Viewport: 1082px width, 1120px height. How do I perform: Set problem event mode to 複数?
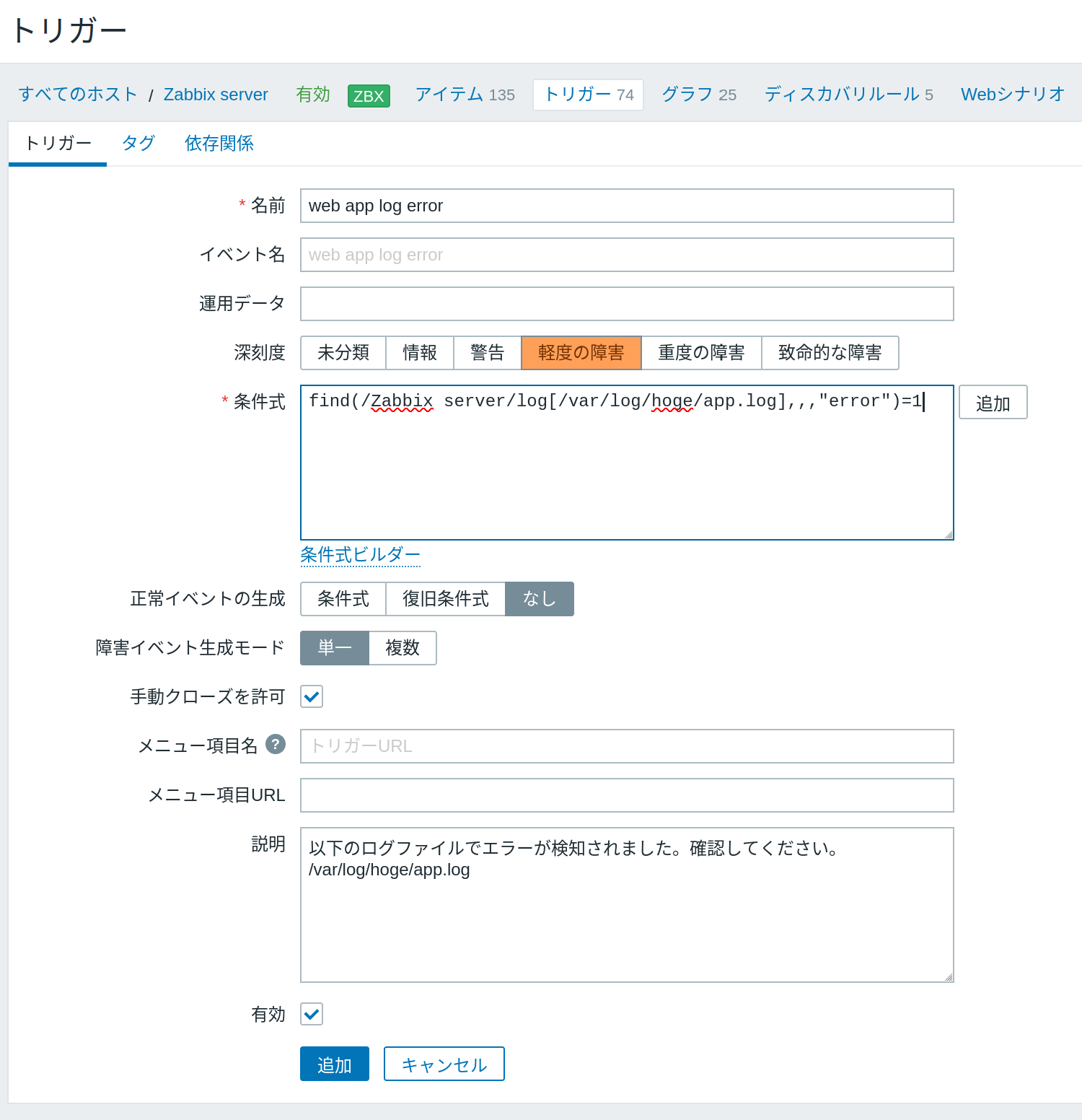point(403,648)
